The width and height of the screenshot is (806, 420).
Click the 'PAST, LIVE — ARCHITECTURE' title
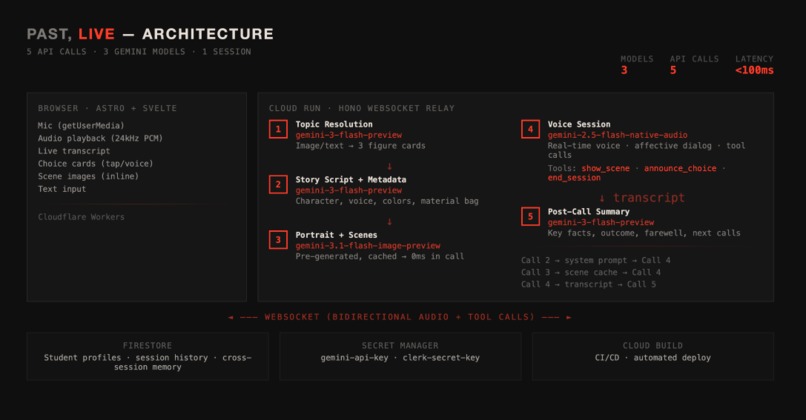coord(150,34)
